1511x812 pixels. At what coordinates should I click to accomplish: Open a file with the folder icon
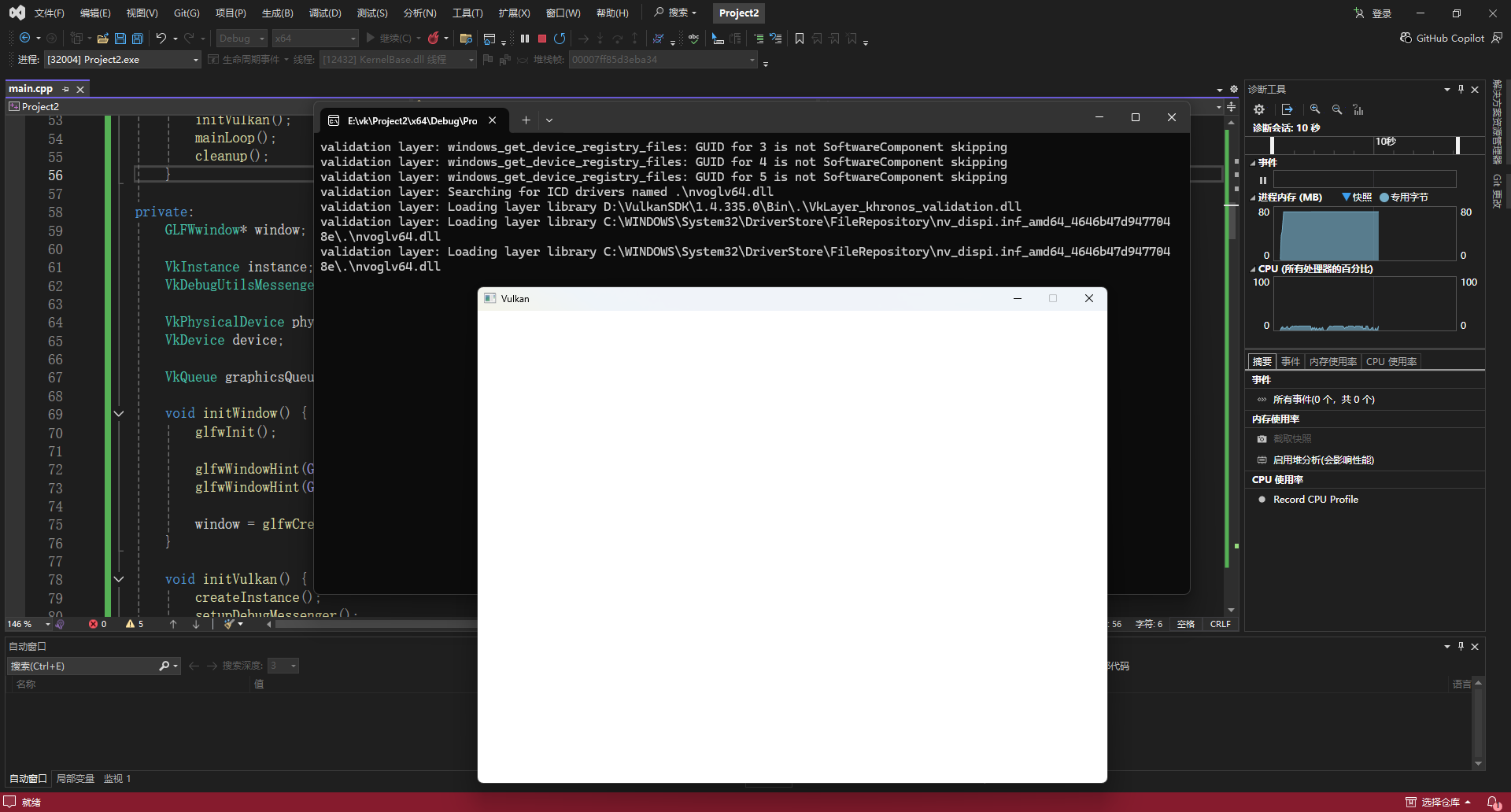click(x=102, y=38)
